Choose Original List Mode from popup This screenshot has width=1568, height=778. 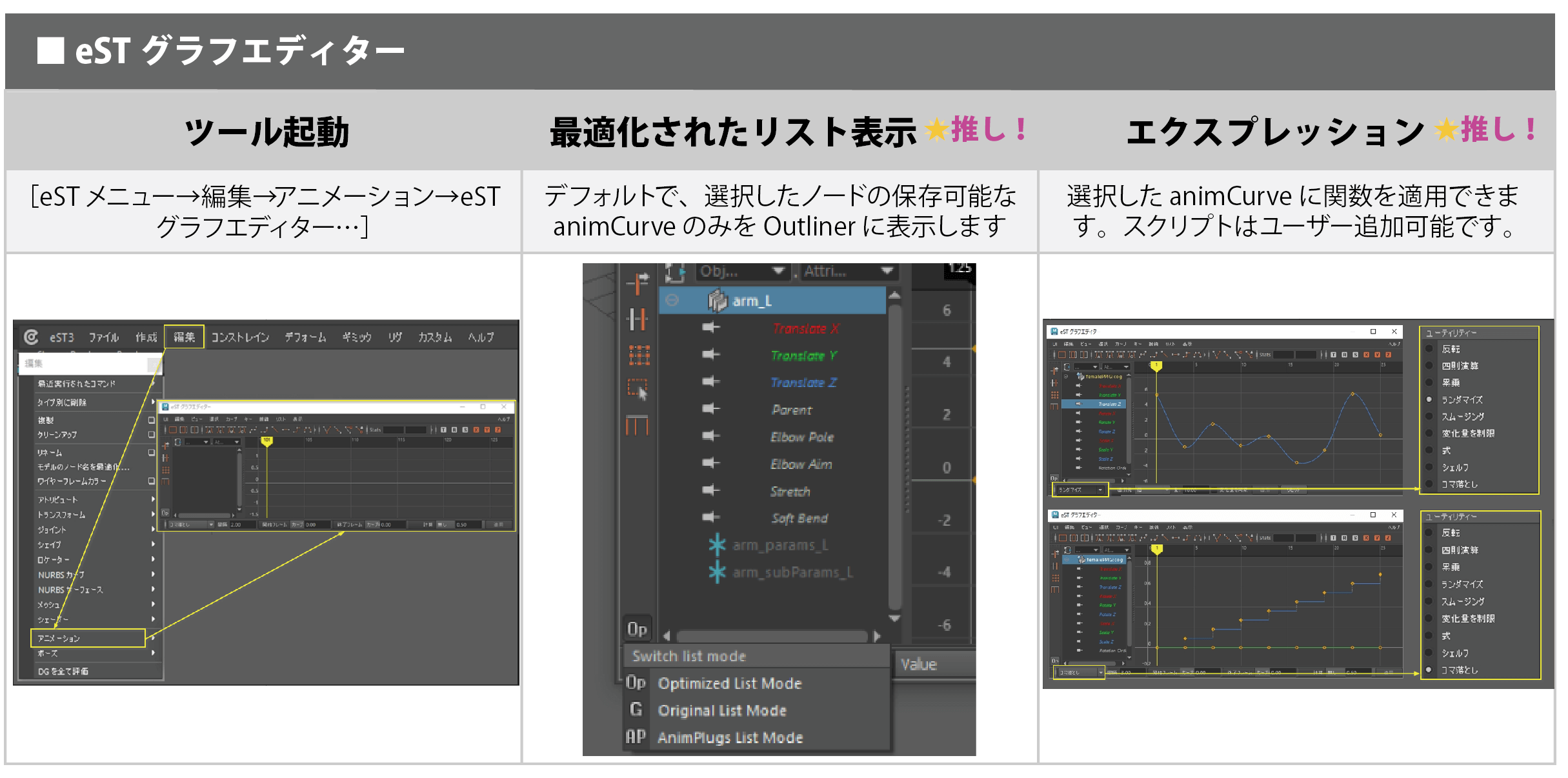pos(721,710)
